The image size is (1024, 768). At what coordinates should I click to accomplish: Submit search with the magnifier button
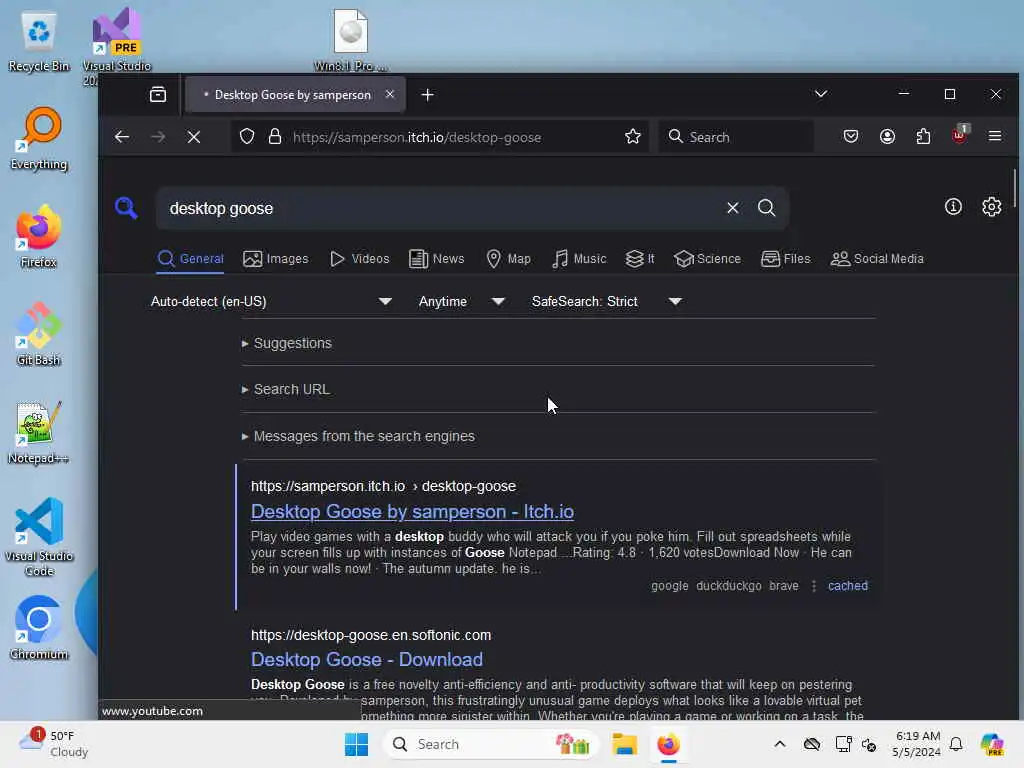pos(767,208)
